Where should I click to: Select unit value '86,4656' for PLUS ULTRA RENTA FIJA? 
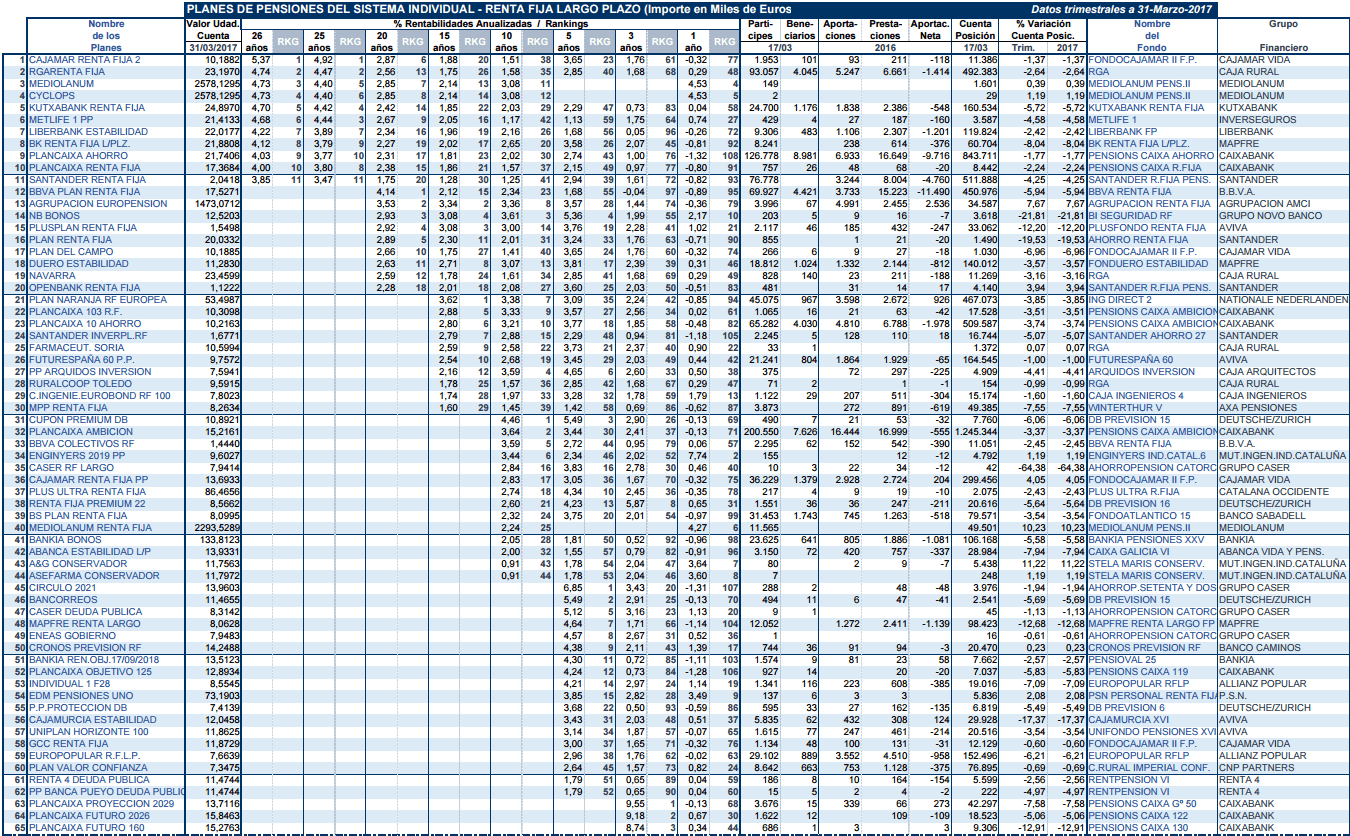(221, 492)
